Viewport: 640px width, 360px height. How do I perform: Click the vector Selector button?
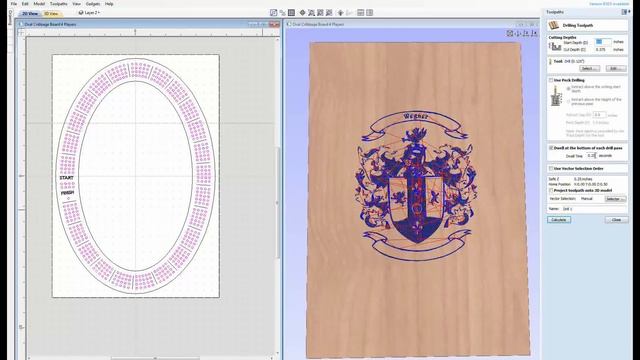616,199
